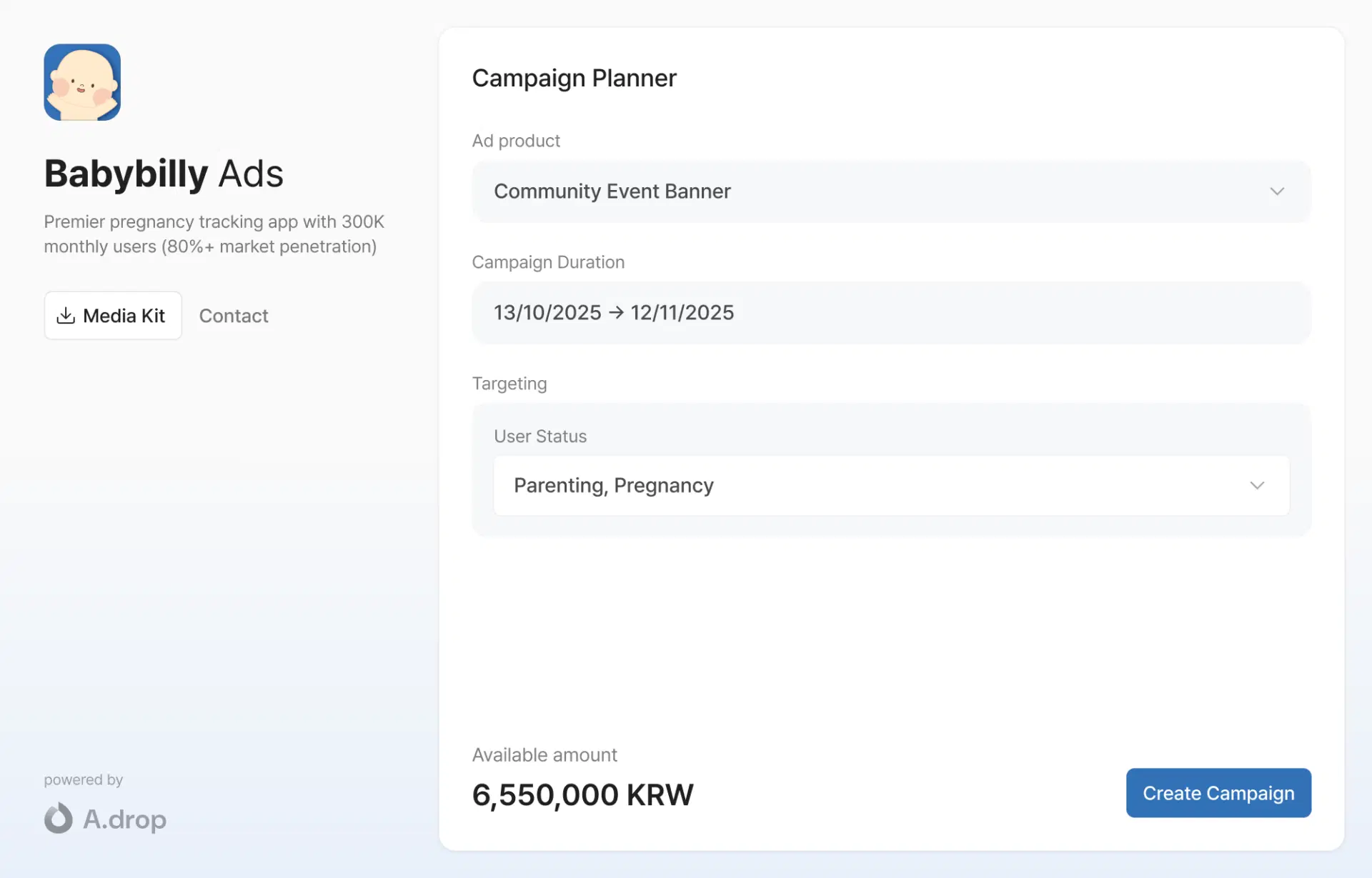Screen dimensions: 1372x878
Task: Click the A.drop brand name text
Action: click(124, 819)
